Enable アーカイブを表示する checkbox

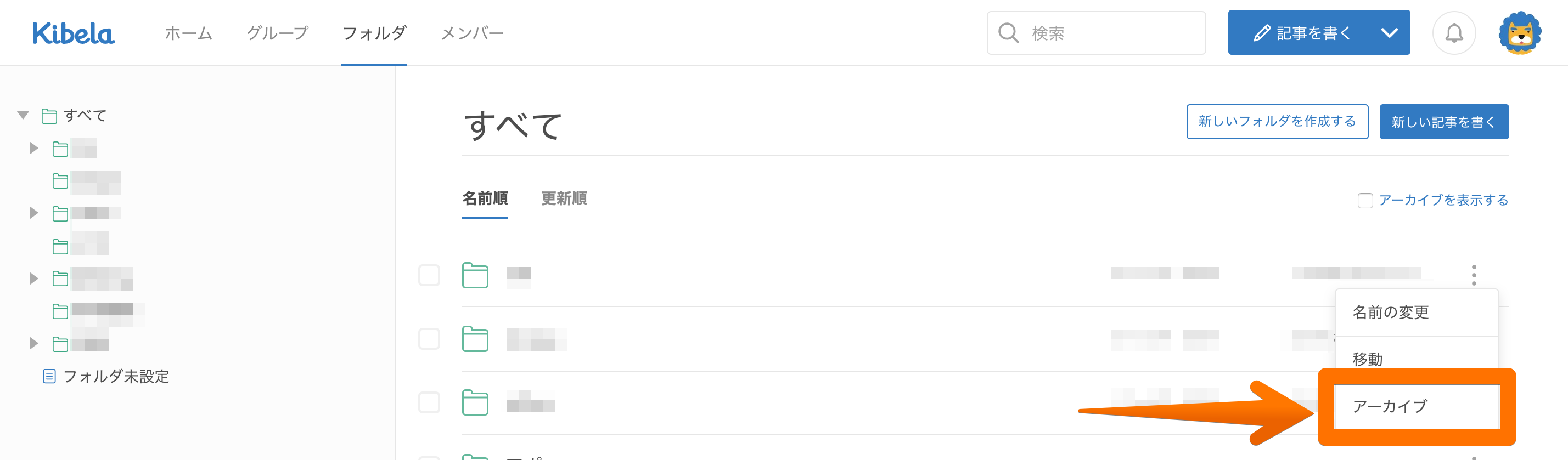point(1365,200)
